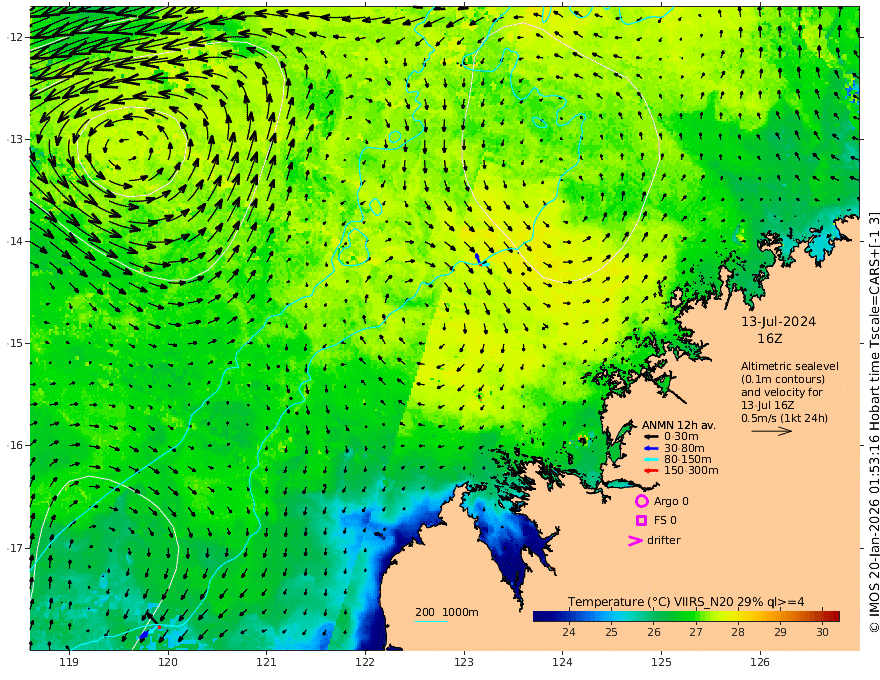Click the 28 degree yellow on temperature colorbar
This screenshot has height=680, width=880.
[x=738, y=616]
